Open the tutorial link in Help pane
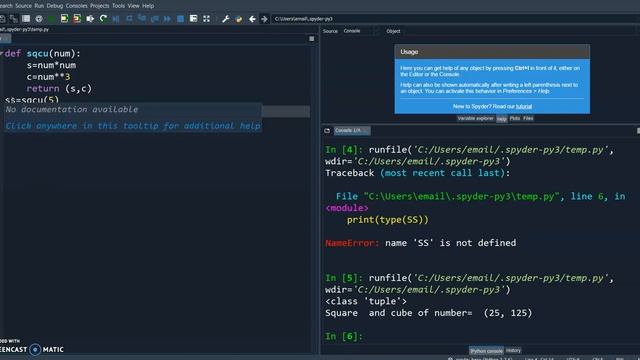Screen dimensions: 640x360 (524, 107)
